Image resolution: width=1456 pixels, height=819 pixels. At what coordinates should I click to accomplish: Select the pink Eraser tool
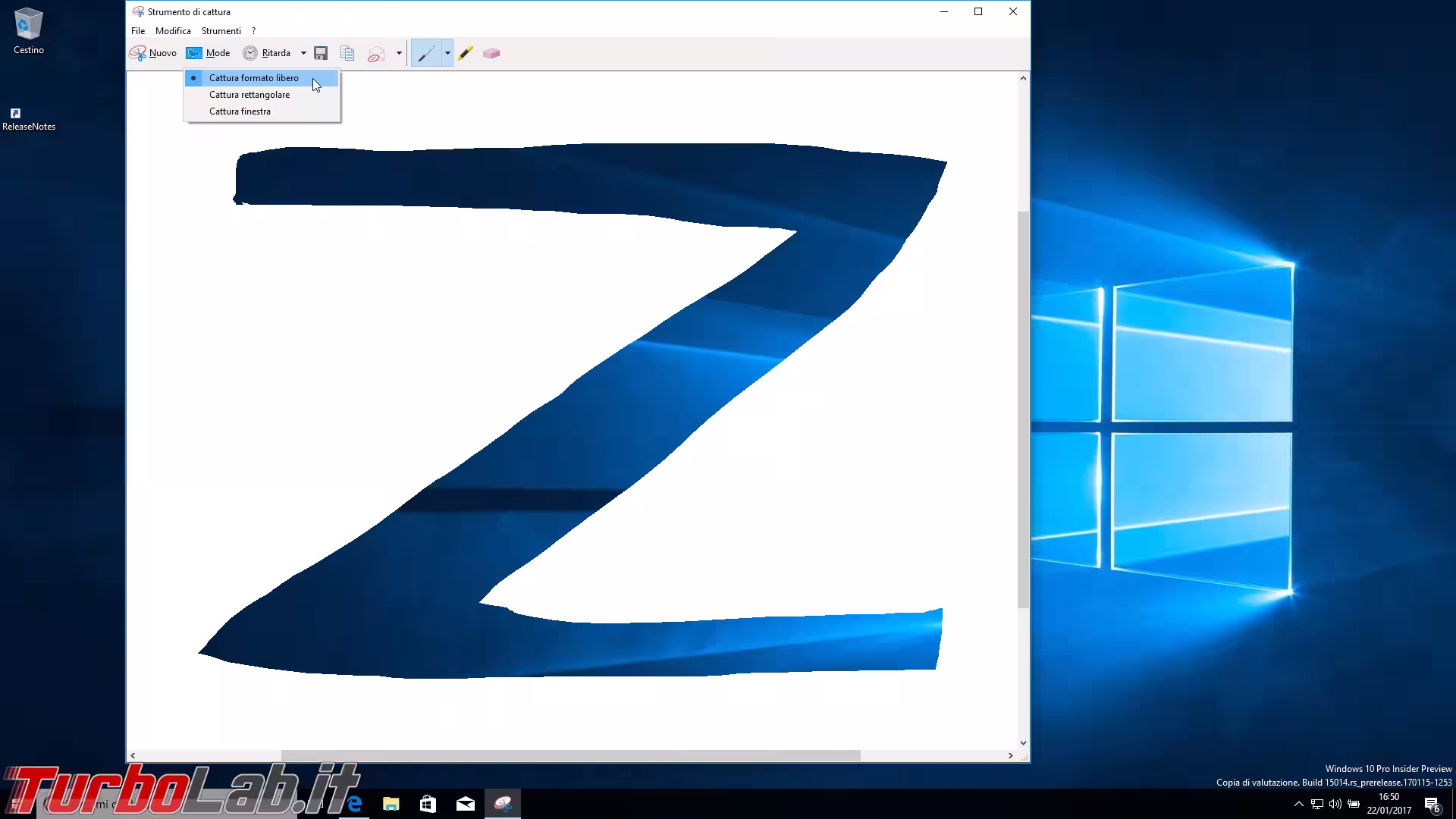[491, 53]
